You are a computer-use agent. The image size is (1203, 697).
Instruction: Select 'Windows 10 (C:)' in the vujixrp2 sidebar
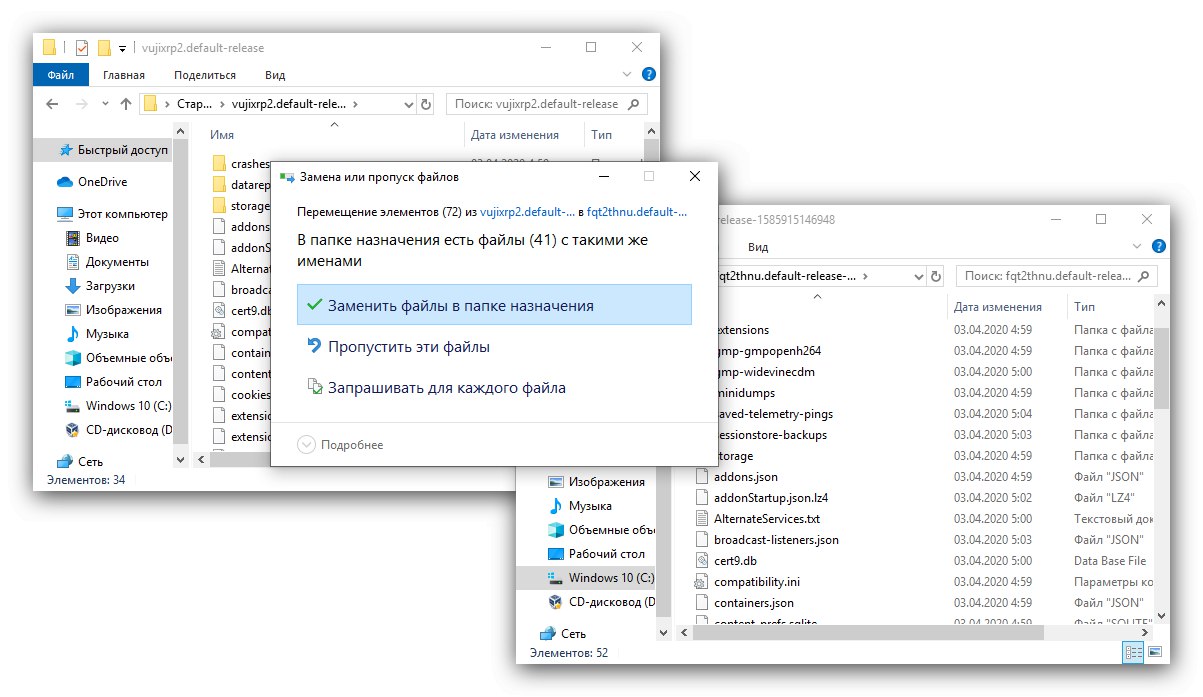coord(118,406)
